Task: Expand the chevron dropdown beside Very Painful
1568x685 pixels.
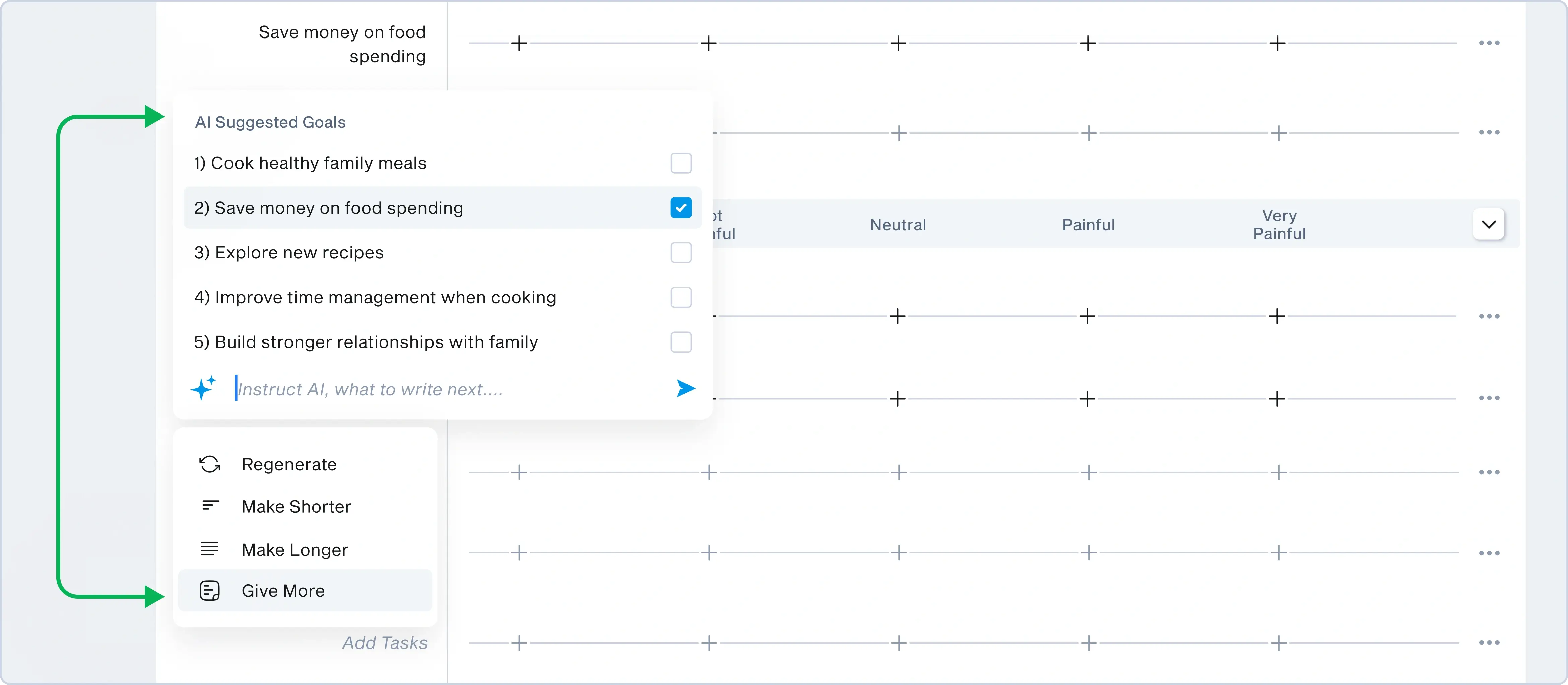Action: (x=1488, y=224)
